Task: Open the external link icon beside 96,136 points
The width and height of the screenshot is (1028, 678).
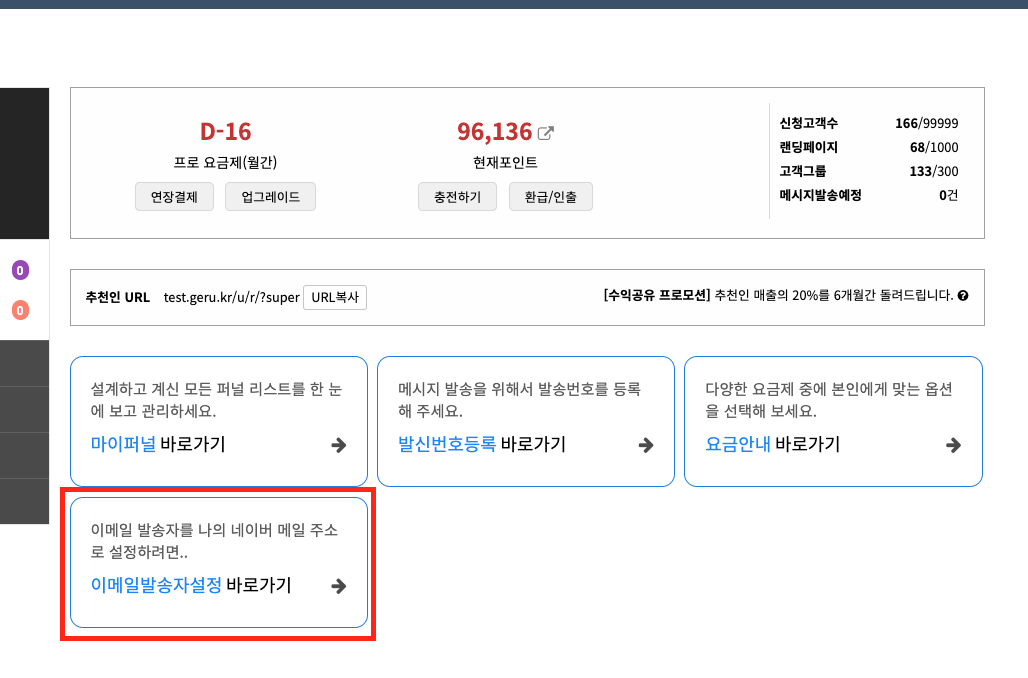Action: pos(545,133)
